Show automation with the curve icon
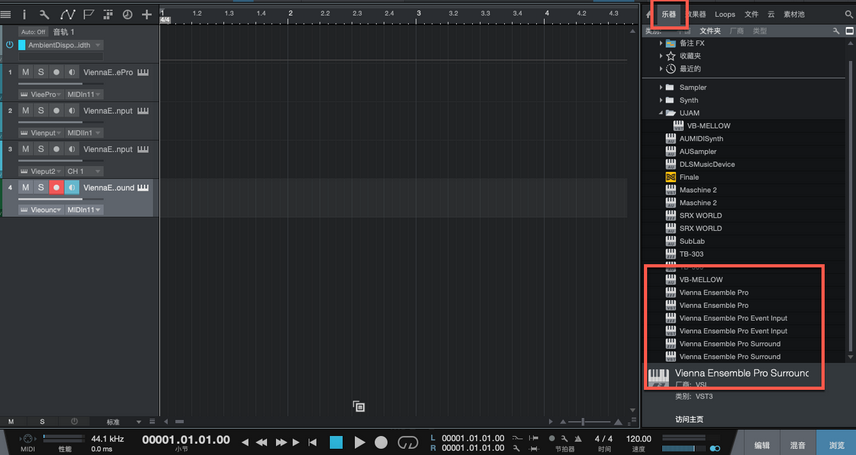The height and width of the screenshot is (455, 856). pos(67,15)
